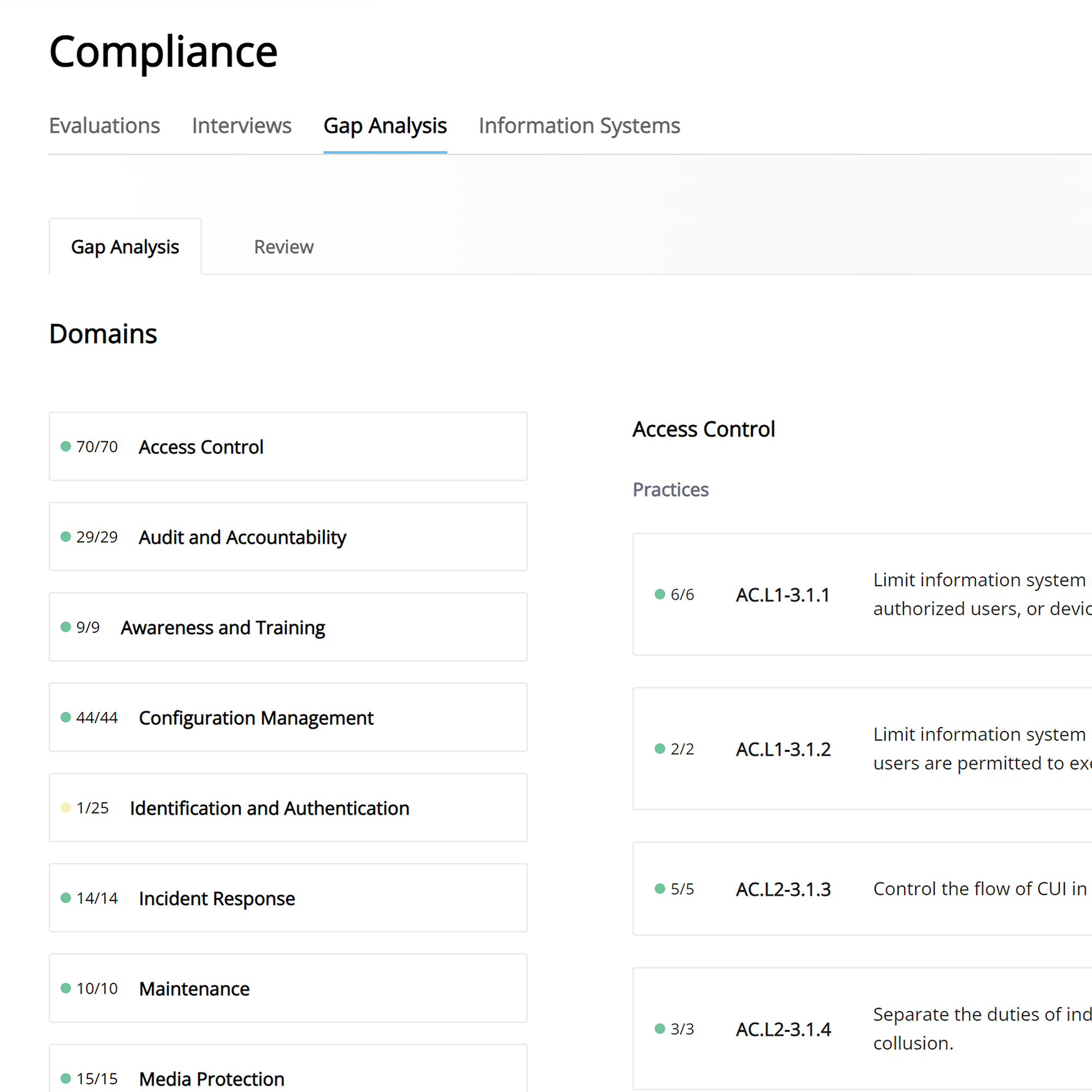
Task: Open Configuration Management domain
Action: (x=288, y=717)
